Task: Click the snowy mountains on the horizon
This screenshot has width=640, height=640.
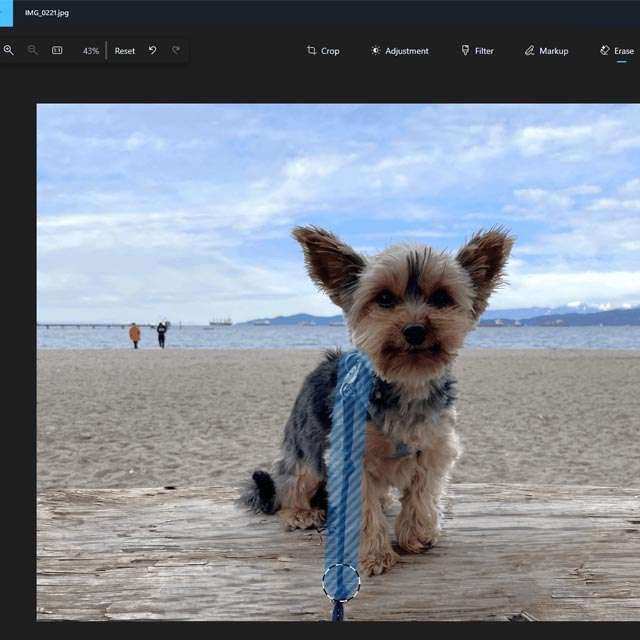Action: click(590, 309)
